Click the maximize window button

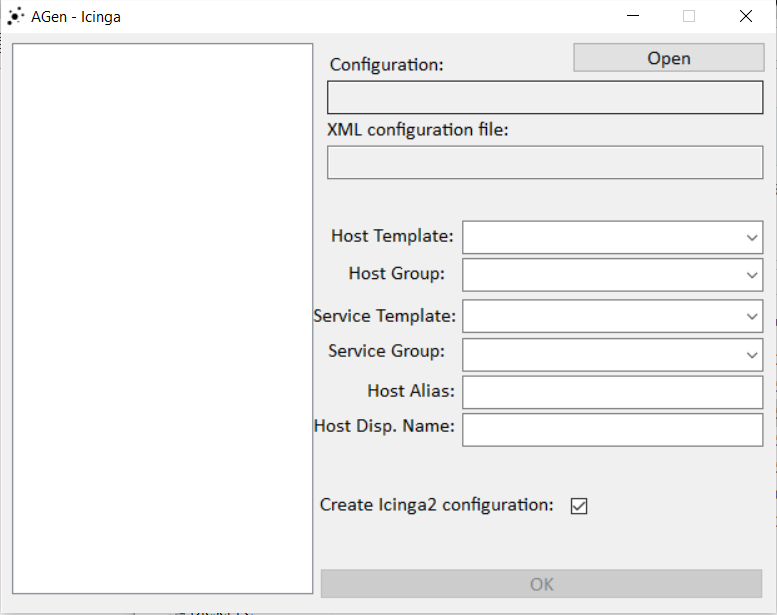[689, 16]
